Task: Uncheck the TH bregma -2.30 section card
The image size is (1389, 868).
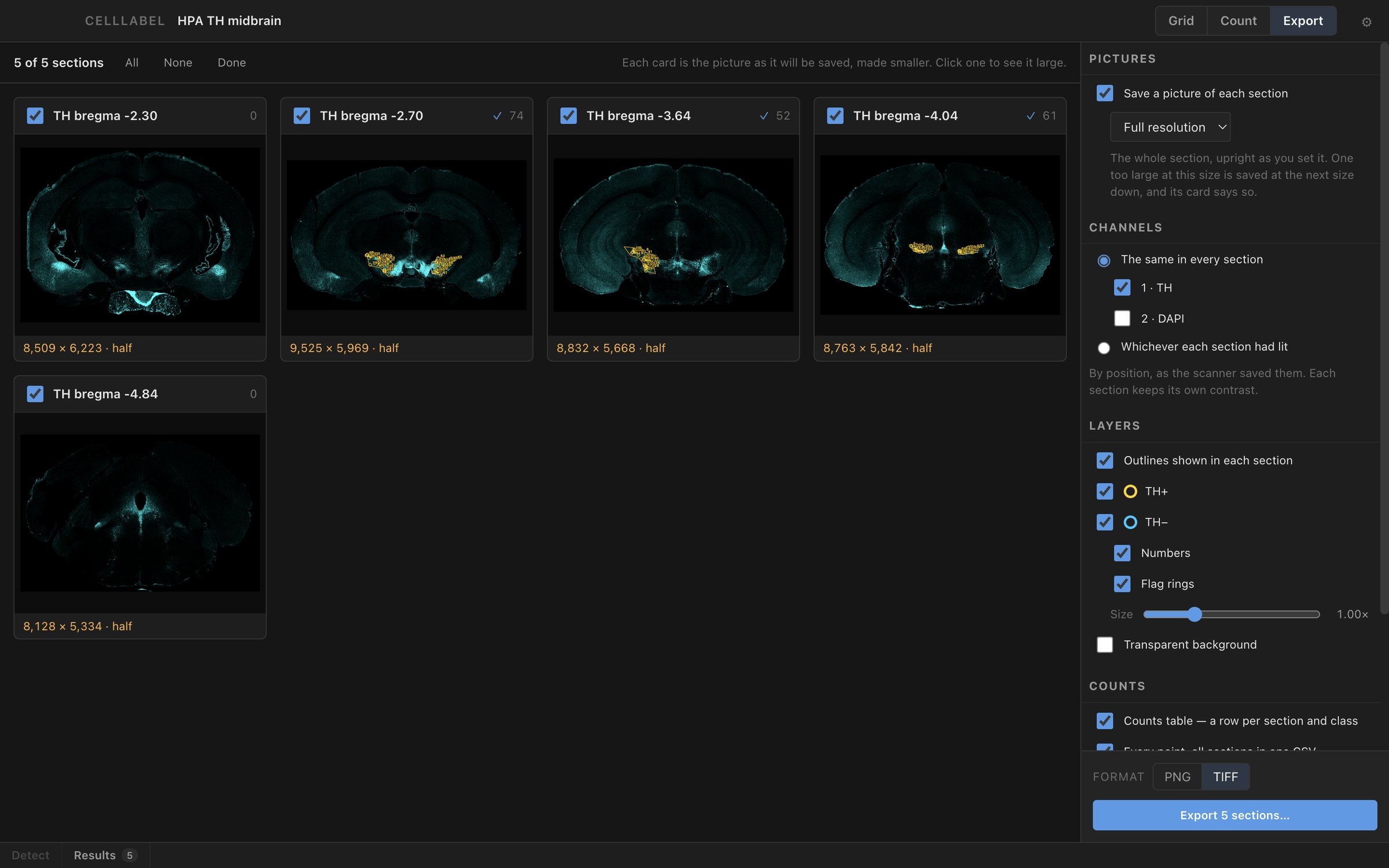Action: point(35,116)
